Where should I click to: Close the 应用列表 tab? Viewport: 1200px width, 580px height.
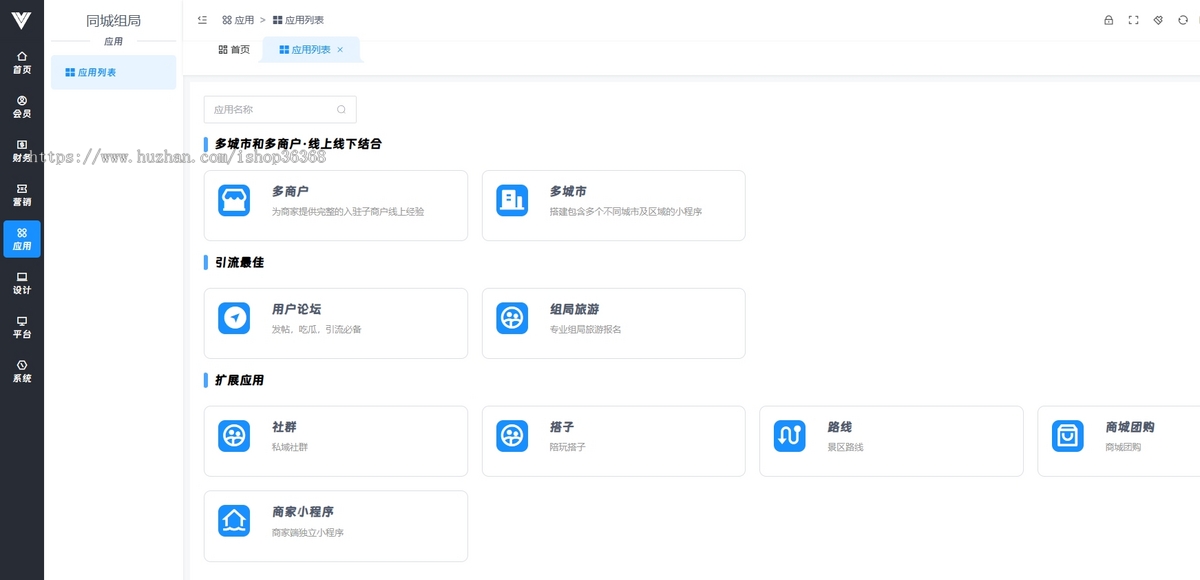340,49
